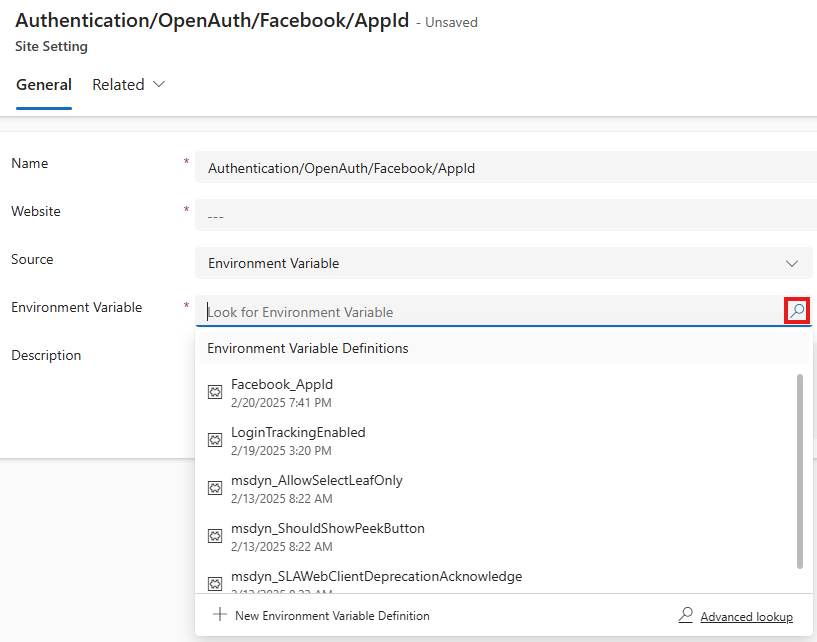Viewport: 817px width, 642px height.
Task: Expand the Related tab chevron
Action: click(159, 84)
